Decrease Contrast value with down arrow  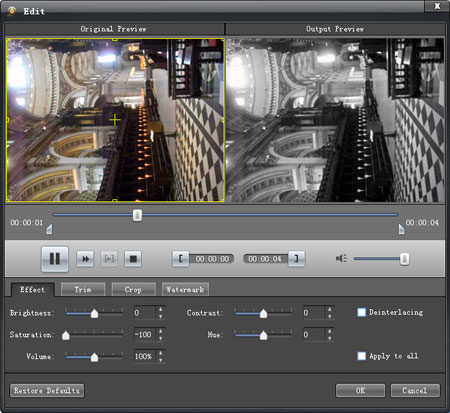pyautogui.click(x=330, y=316)
